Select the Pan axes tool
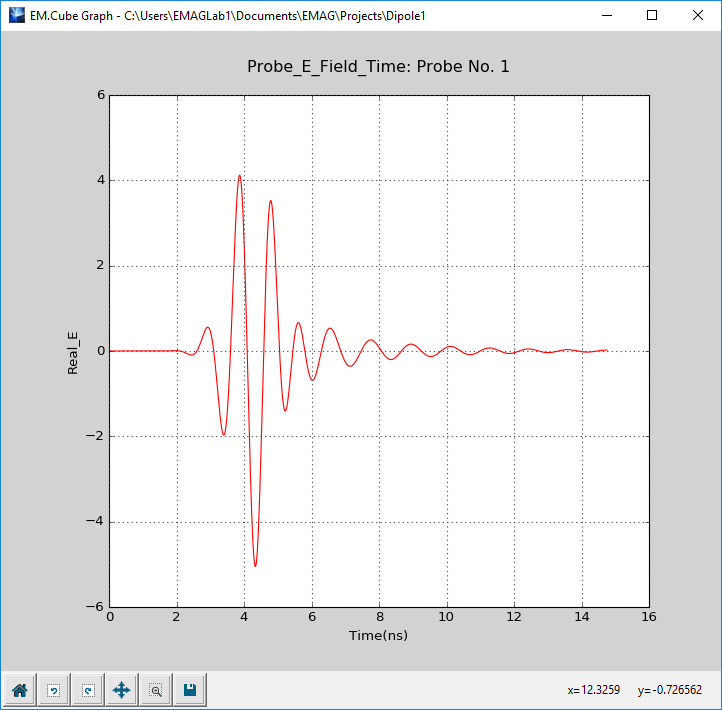 coord(122,689)
